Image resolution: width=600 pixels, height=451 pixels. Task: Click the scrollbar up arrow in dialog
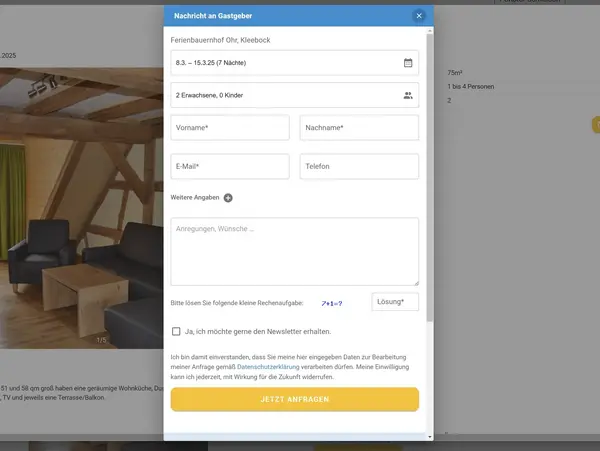click(430, 30)
